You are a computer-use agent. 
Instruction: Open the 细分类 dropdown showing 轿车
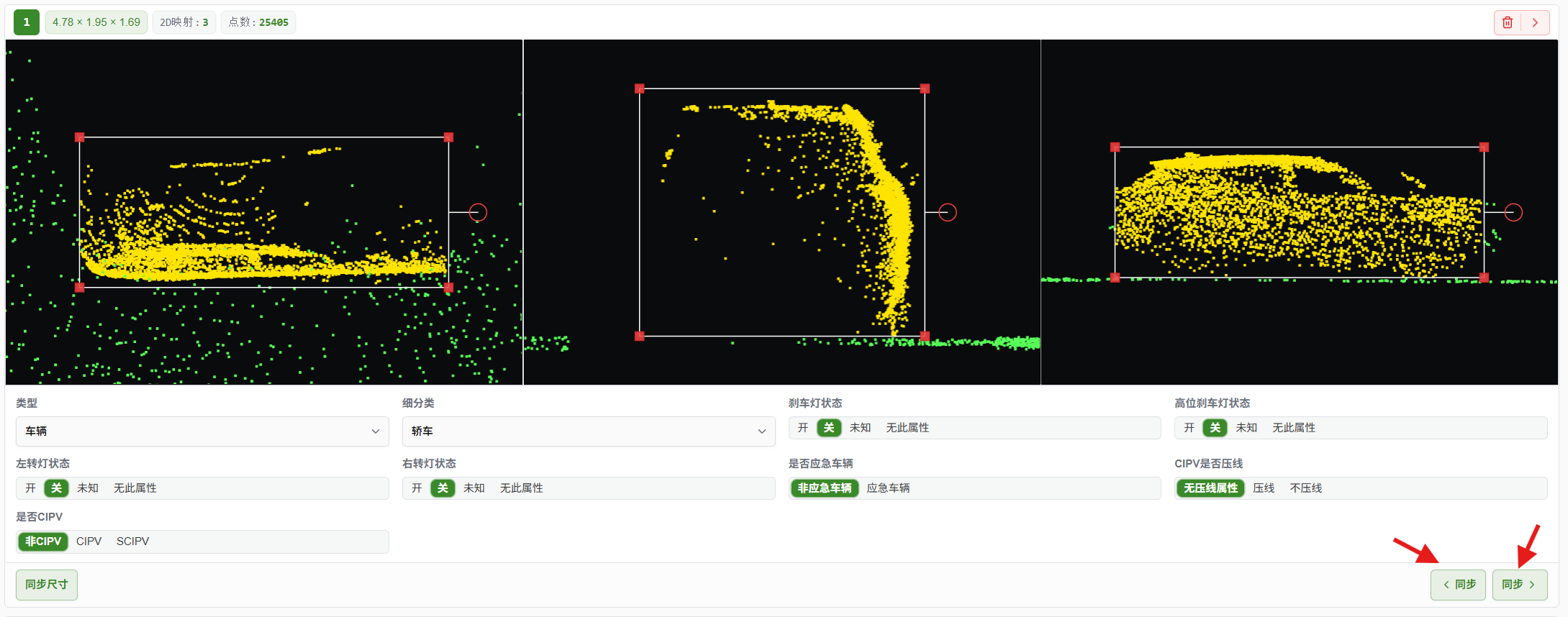(x=589, y=431)
